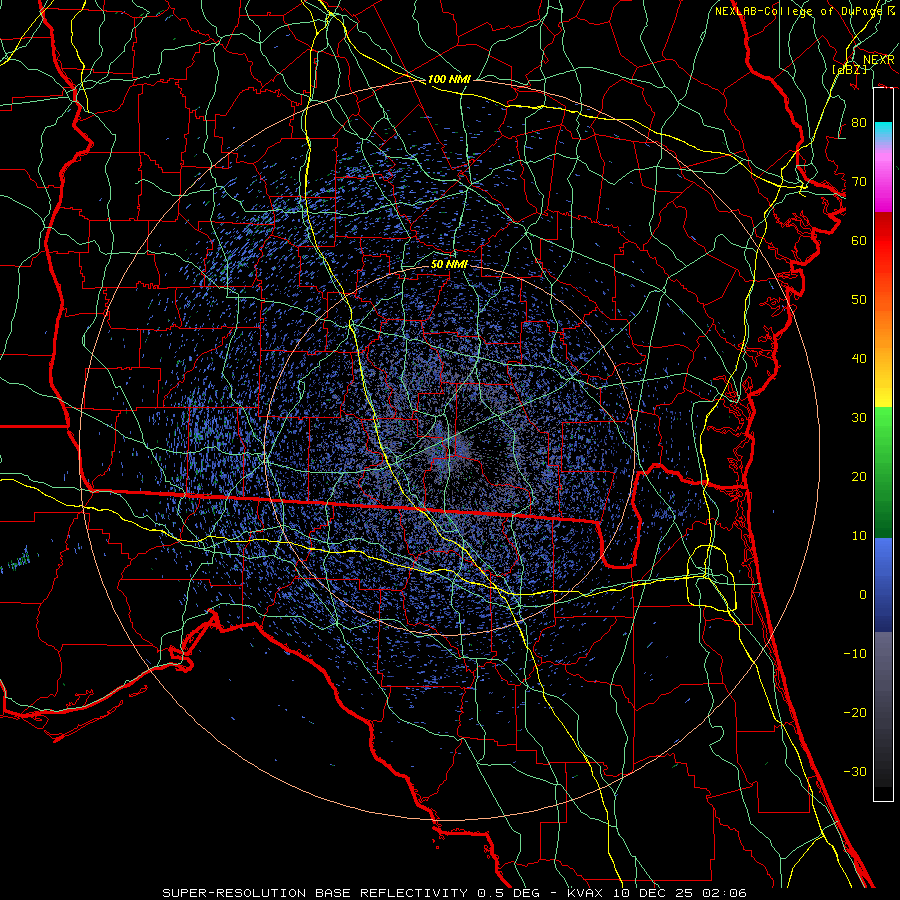
Task: Select the 30 value on the dBZ scale
Action: (x=859, y=418)
